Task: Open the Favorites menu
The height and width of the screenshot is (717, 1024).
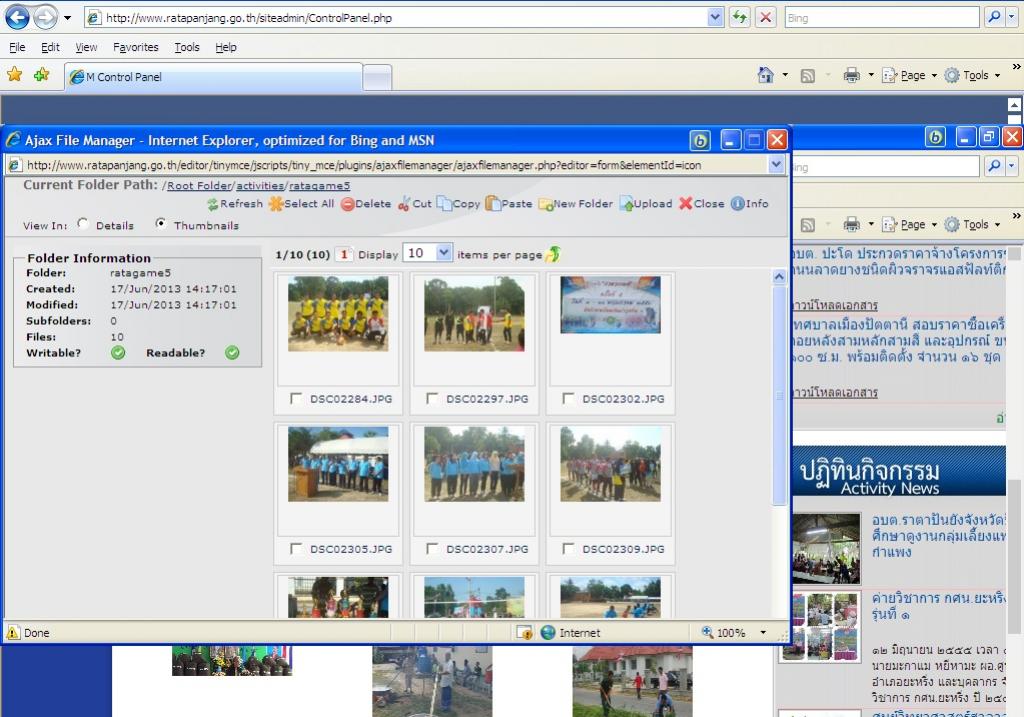Action: [x=136, y=47]
